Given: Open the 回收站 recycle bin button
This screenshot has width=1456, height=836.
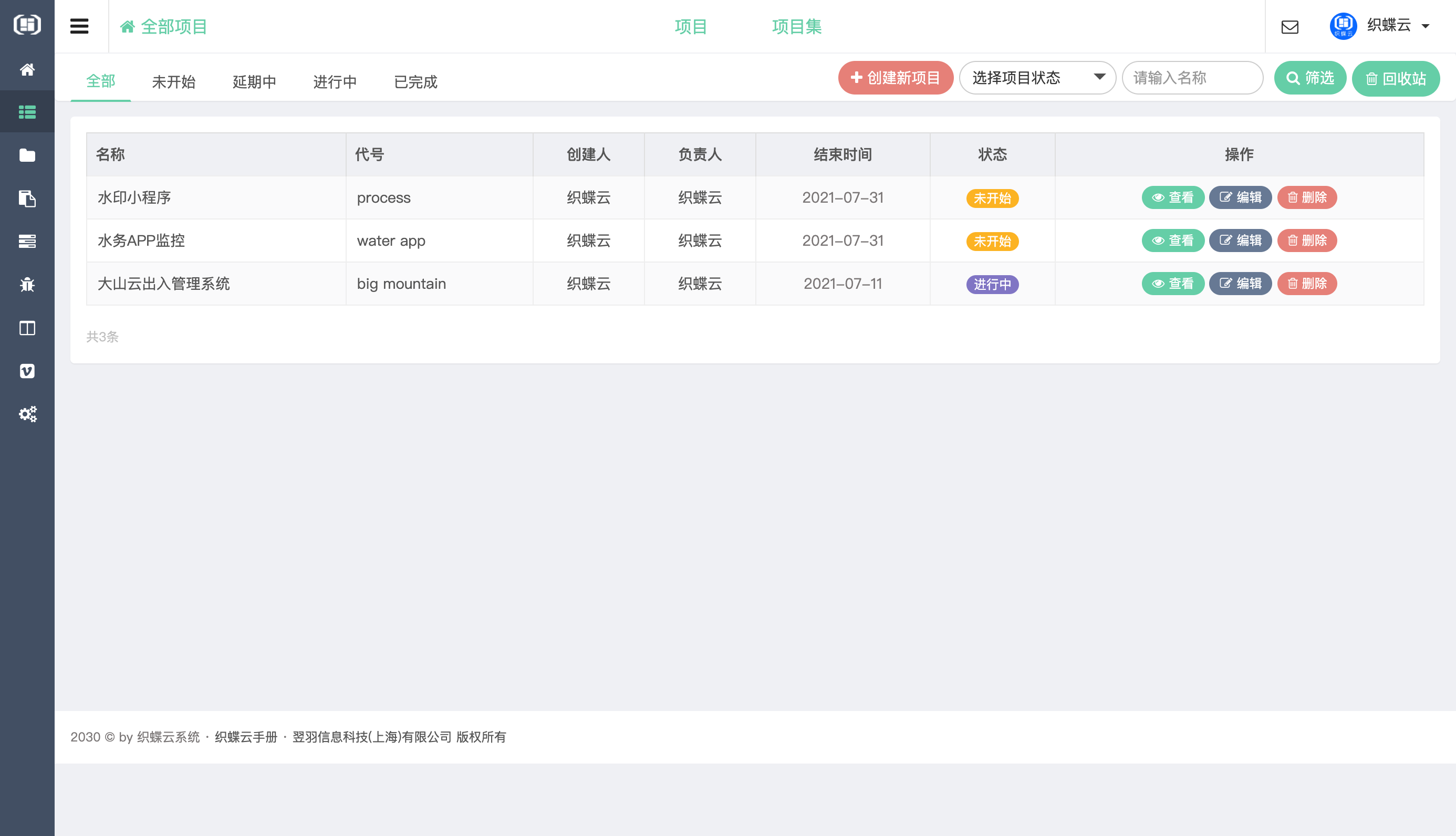Looking at the screenshot, I should [x=1395, y=79].
